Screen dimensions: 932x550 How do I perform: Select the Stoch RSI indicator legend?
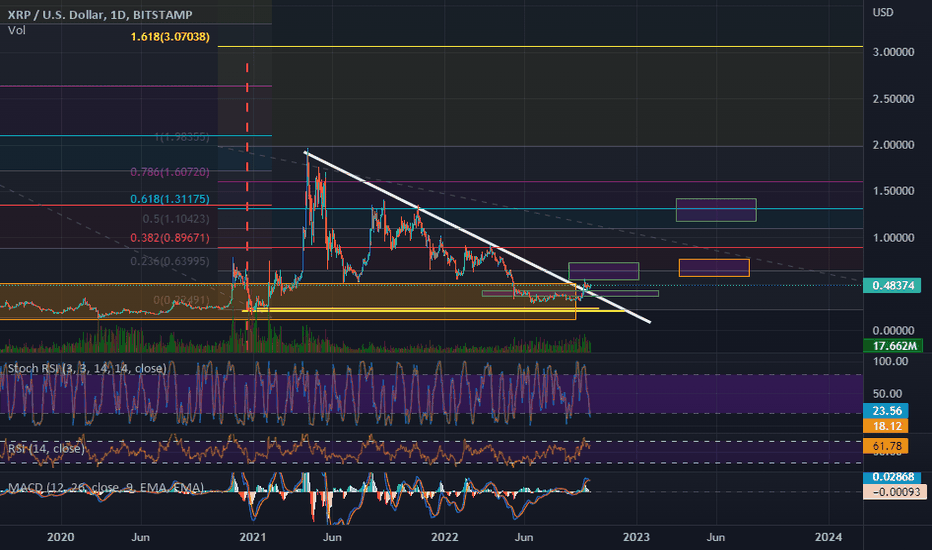coord(87,369)
